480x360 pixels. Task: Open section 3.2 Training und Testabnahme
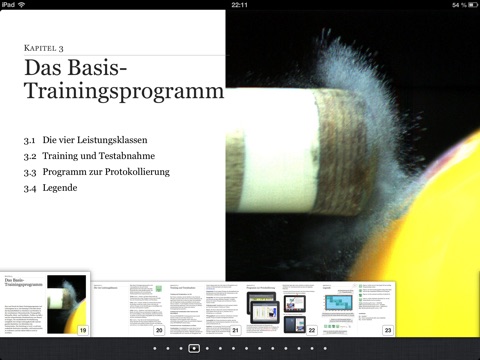pos(89,156)
